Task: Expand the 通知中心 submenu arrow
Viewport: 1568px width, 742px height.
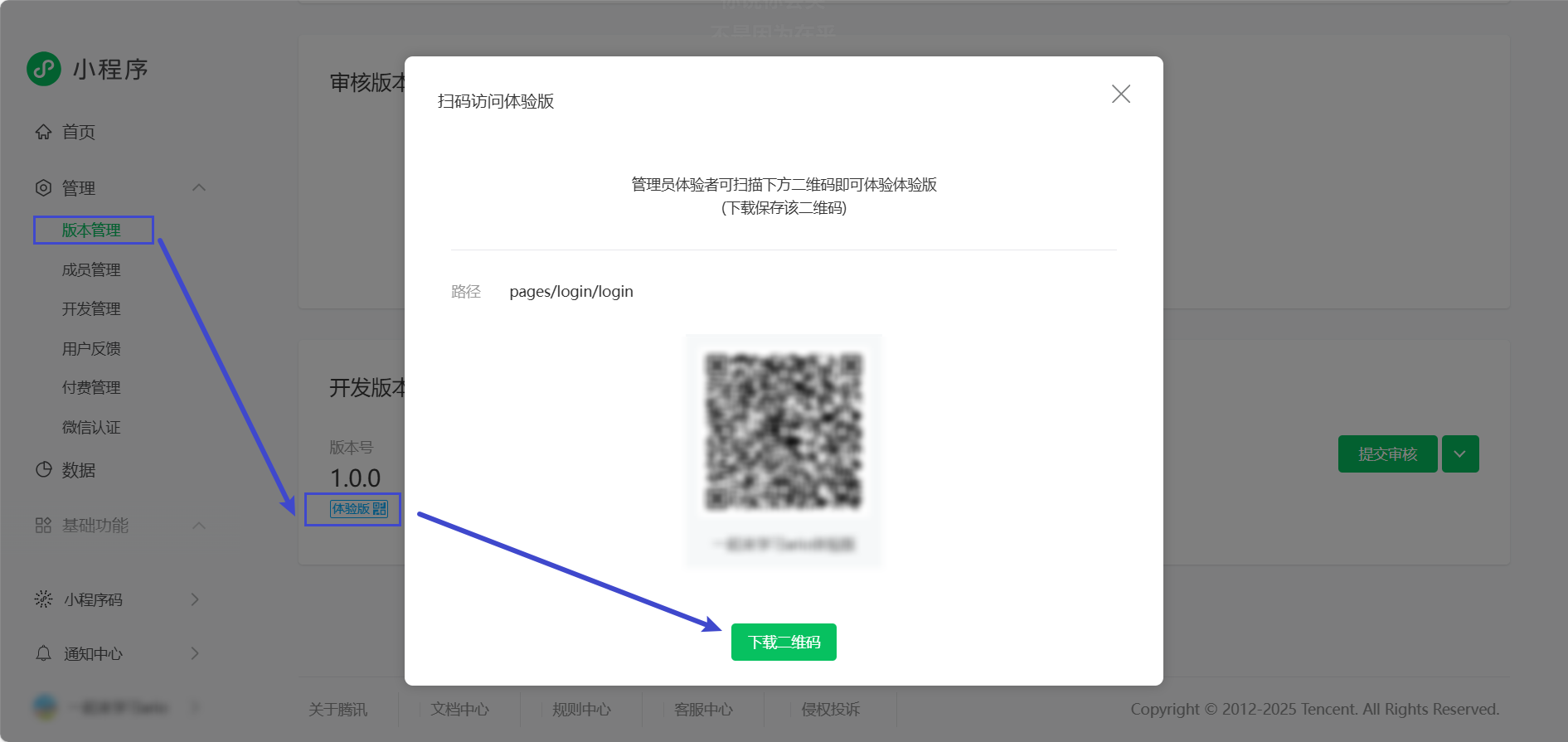Action: click(x=195, y=653)
